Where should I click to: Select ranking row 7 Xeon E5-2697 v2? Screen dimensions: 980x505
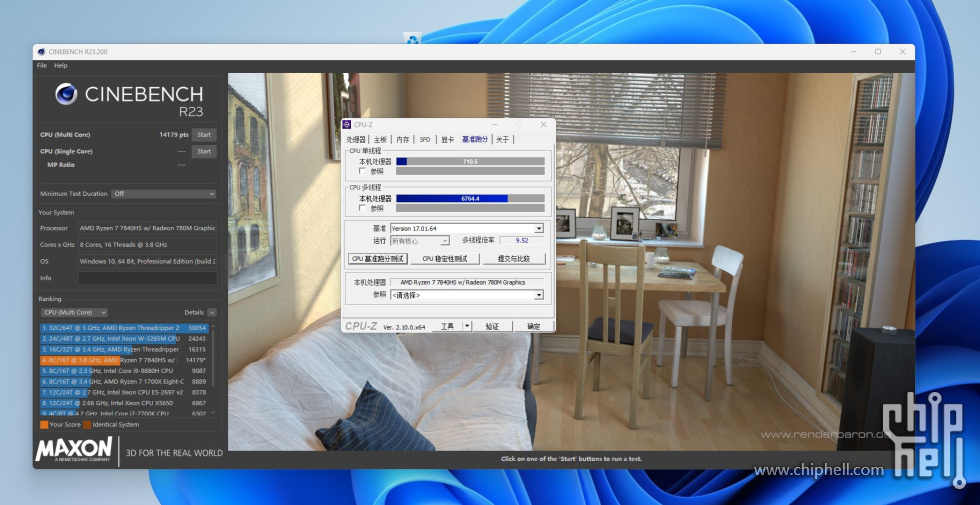[124, 392]
